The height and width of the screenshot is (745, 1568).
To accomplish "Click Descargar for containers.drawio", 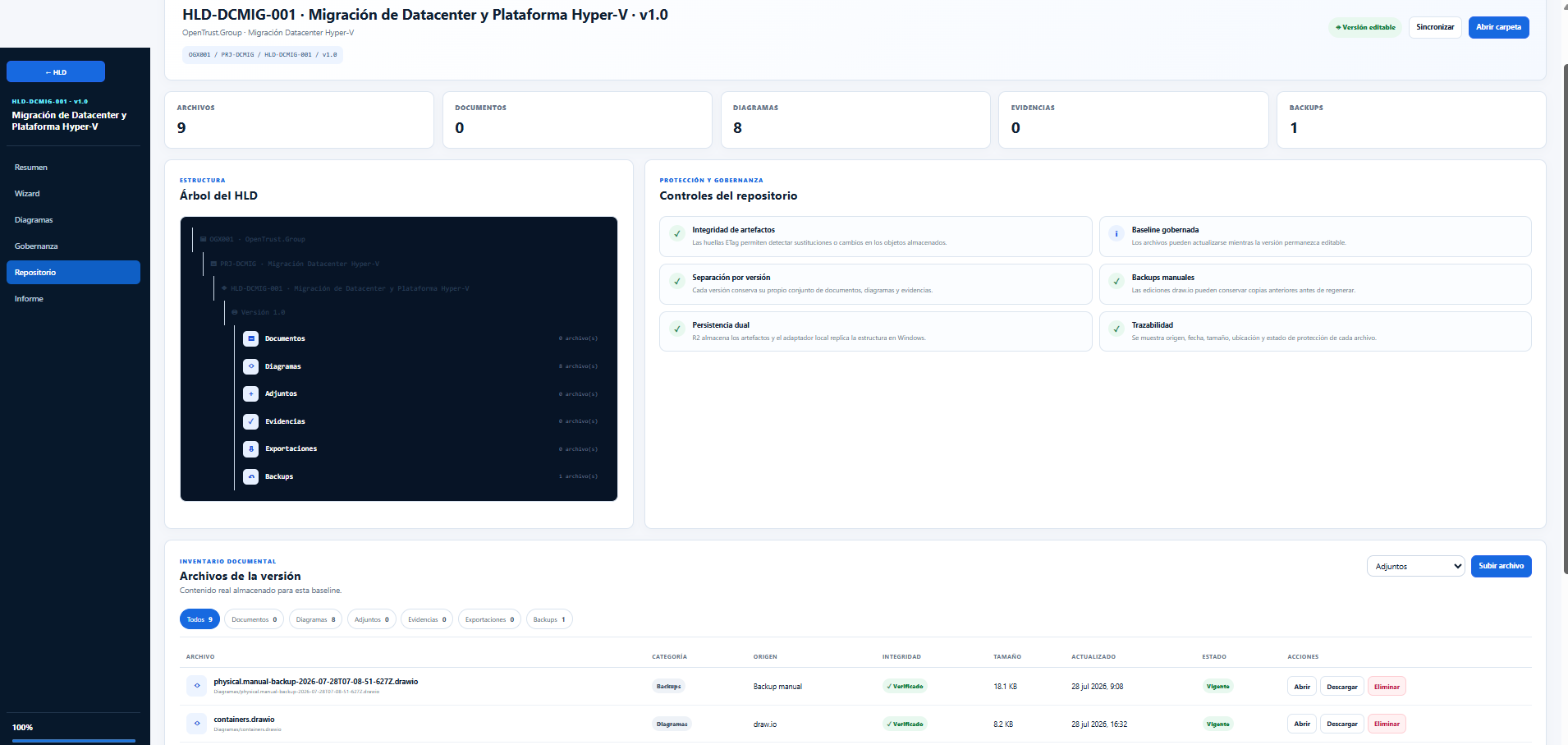I will click(x=1342, y=724).
